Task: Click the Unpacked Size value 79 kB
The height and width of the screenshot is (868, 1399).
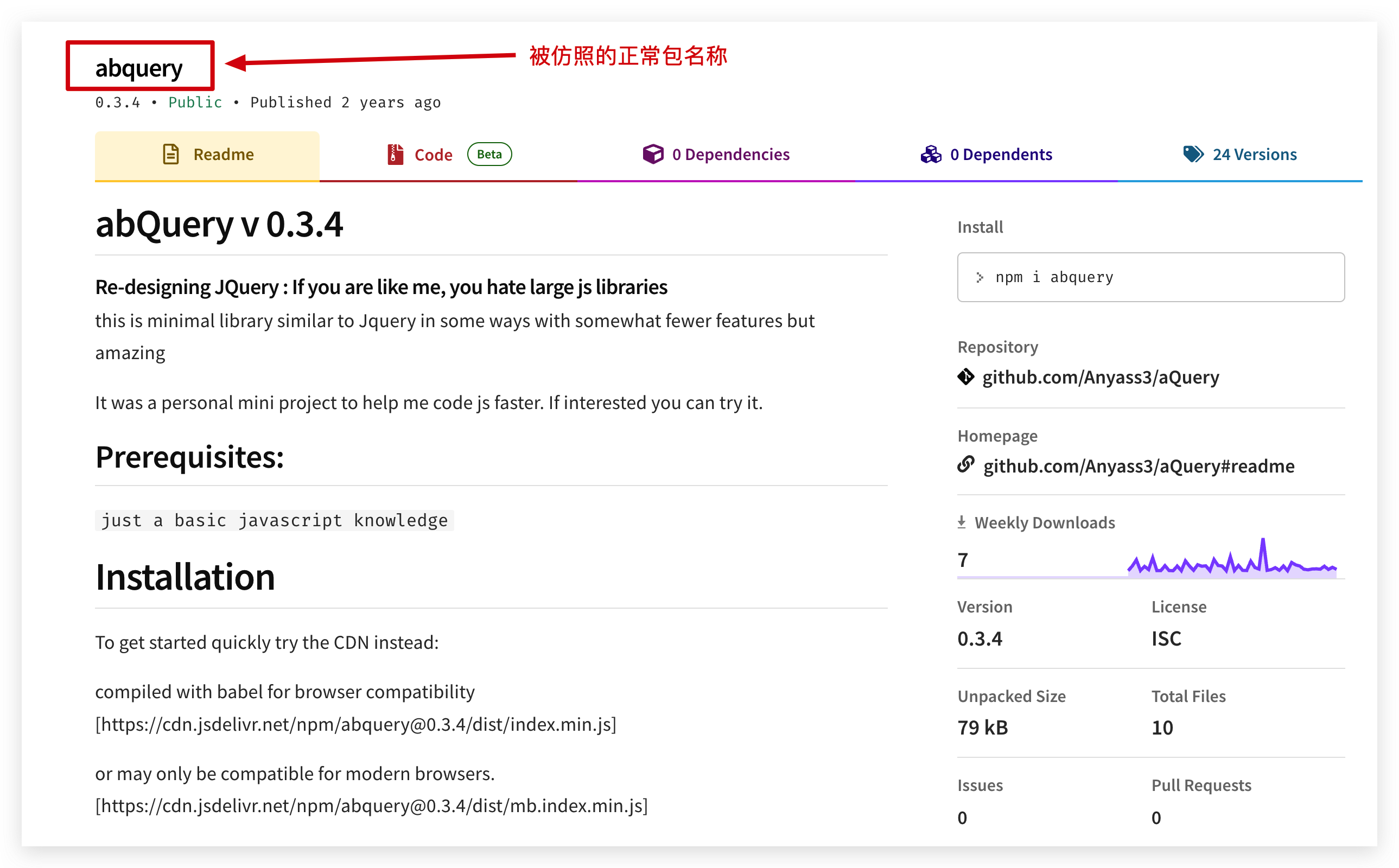Action: (x=982, y=728)
